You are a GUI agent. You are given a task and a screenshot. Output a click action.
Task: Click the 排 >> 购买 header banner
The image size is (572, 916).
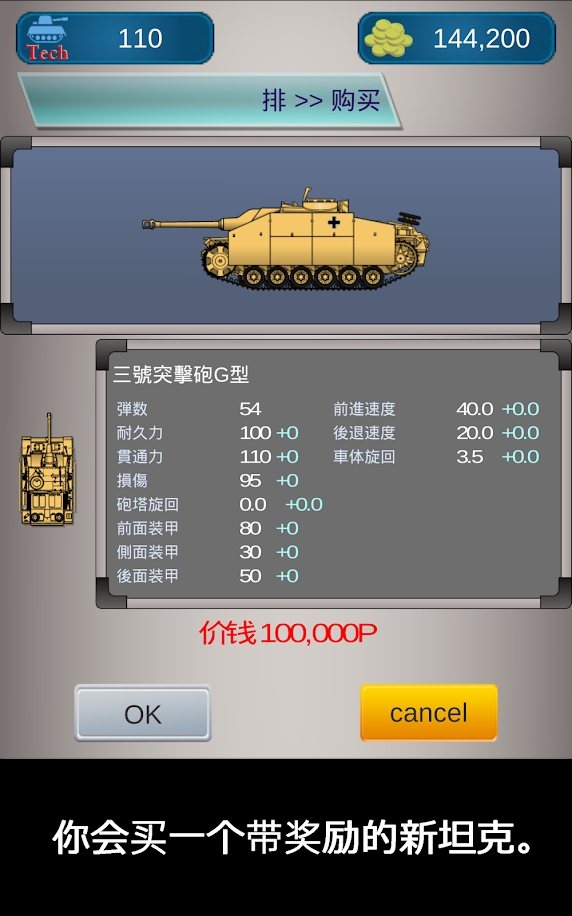(x=209, y=100)
